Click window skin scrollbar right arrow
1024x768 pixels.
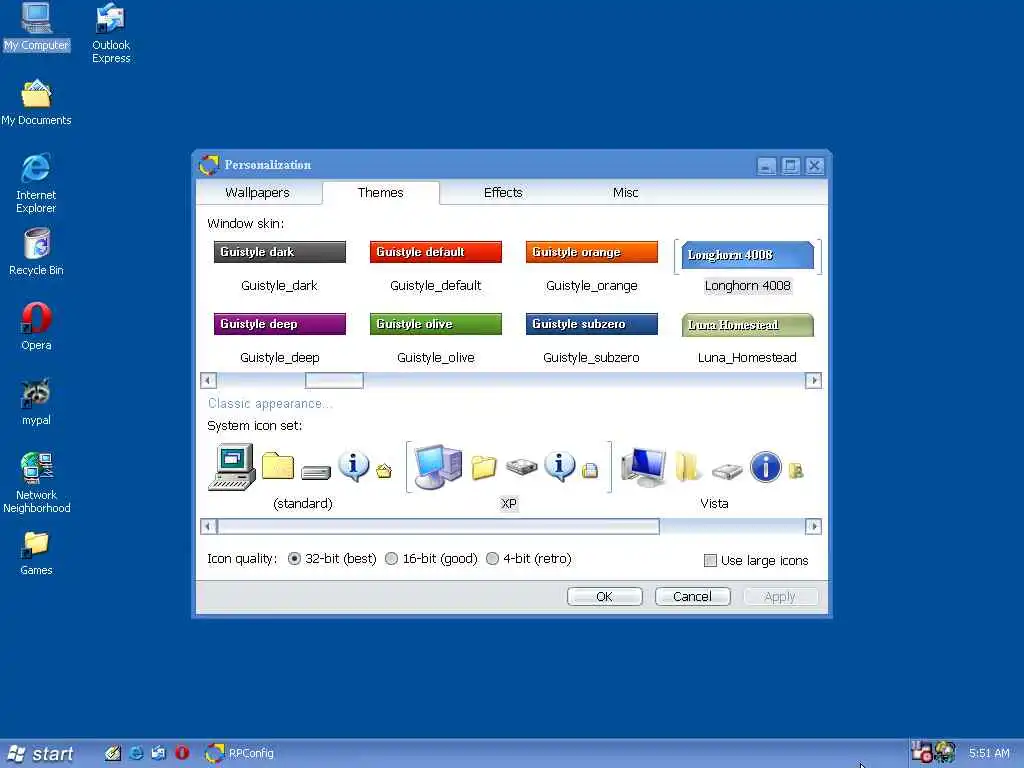(x=813, y=380)
